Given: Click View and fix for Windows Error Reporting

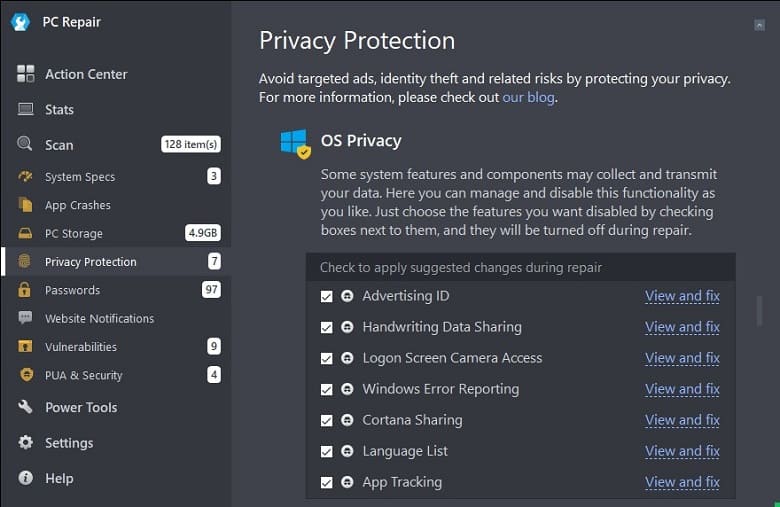Looking at the screenshot, I should tap(682, 389).
